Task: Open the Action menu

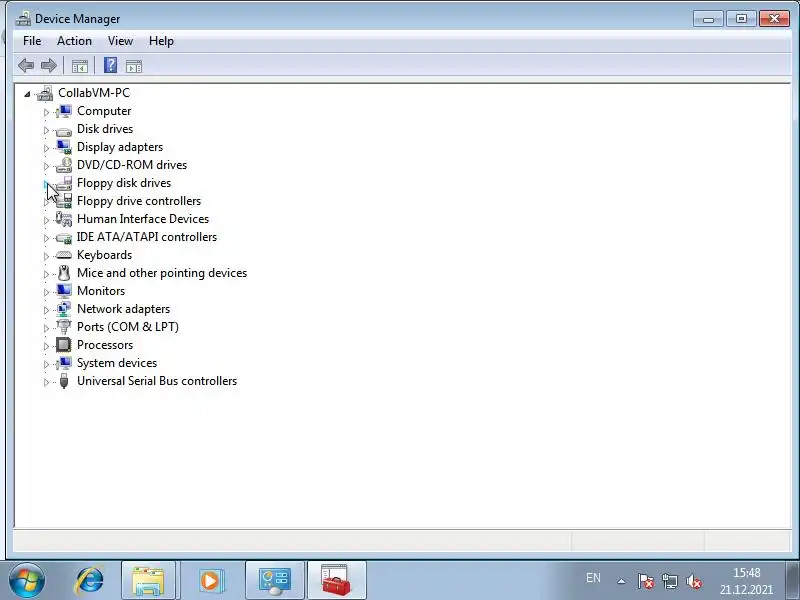Action: click(x=74, y=41)
